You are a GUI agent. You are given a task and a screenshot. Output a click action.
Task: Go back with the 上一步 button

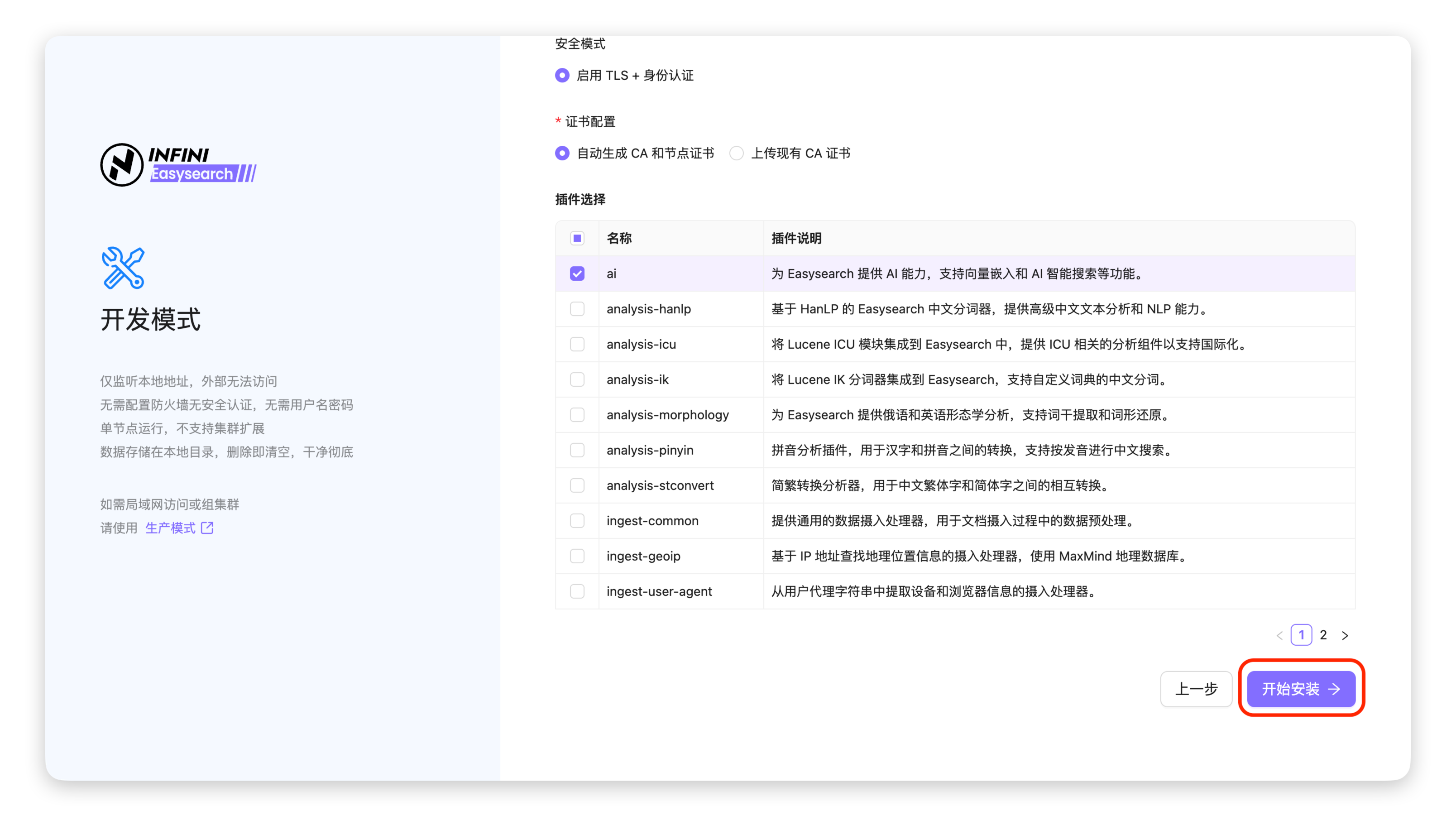[1196, 689]
